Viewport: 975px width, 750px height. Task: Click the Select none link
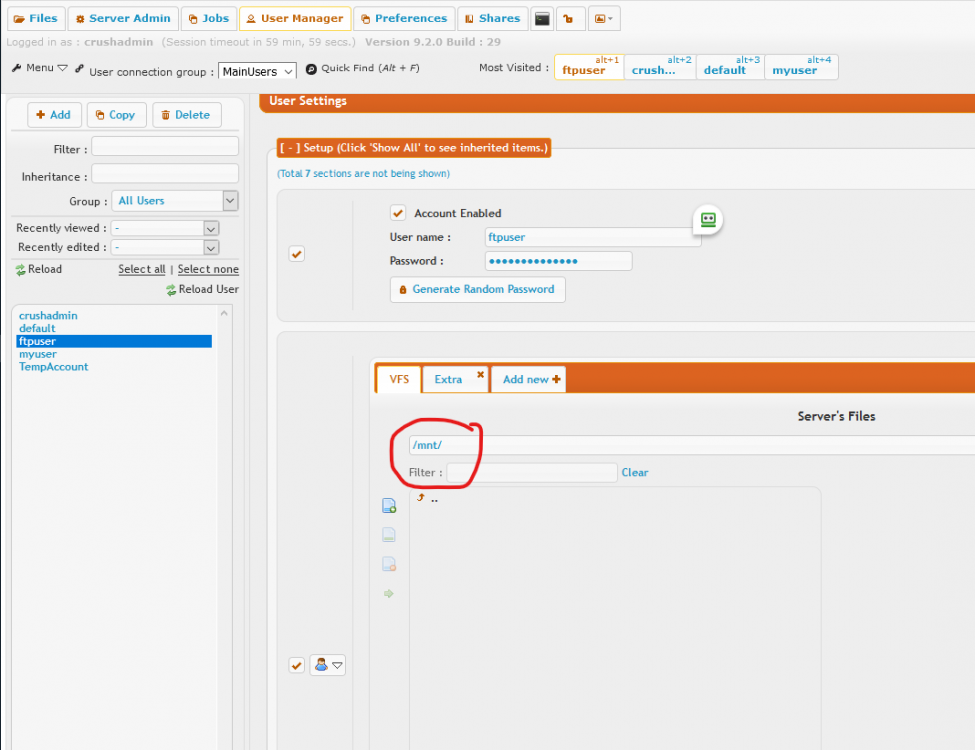(x=208, y=269)
